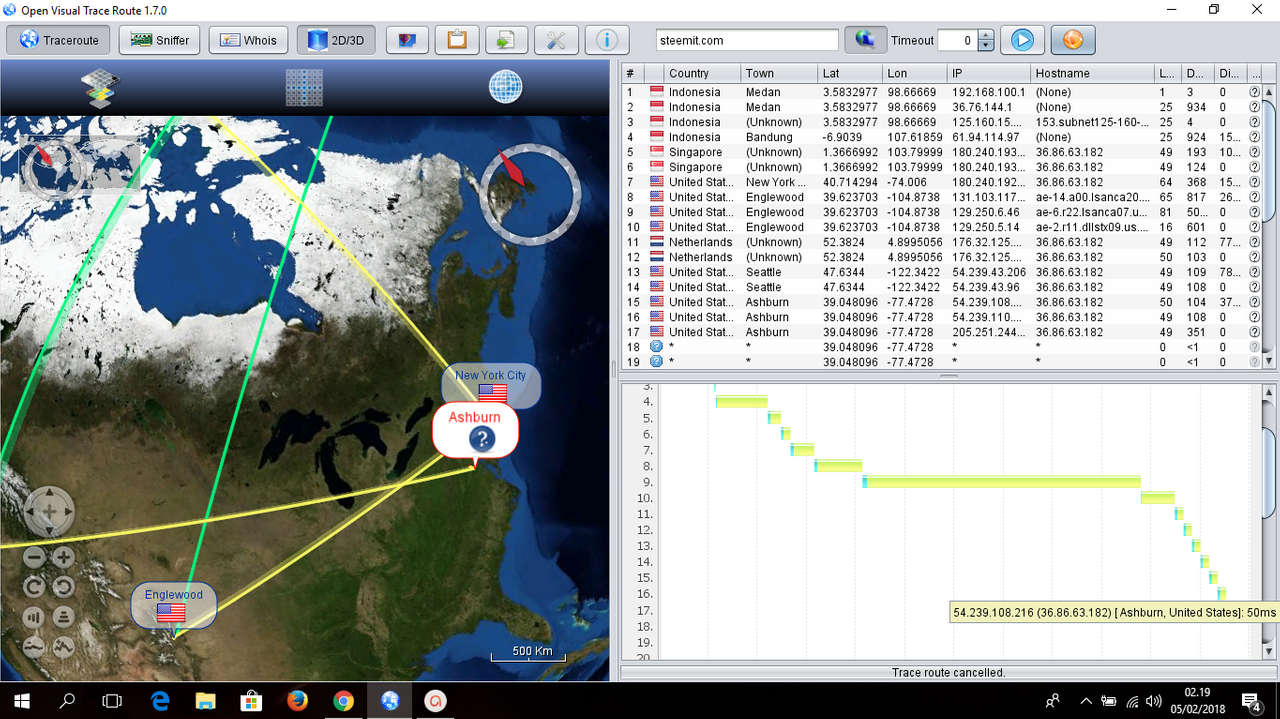The height and width of the screenshot is (719, 1280).
Task: Click the blue play button to start trace
Action: pyautogui.click(x=1022, y=40)
